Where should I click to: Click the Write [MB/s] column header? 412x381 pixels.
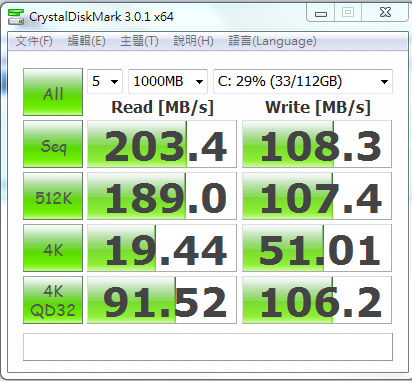click(x=318, y=108)
